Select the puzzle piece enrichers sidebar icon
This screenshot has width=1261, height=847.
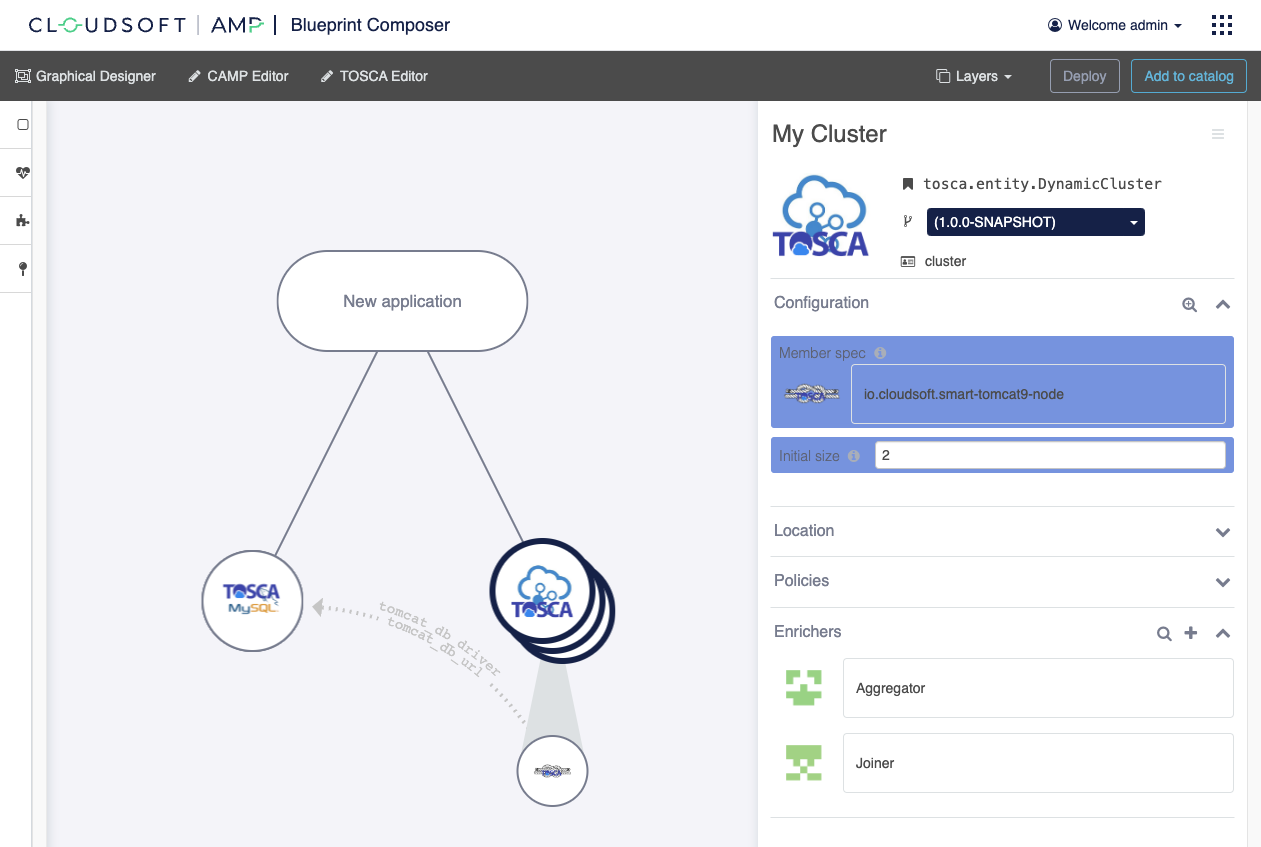click(23, 221)
